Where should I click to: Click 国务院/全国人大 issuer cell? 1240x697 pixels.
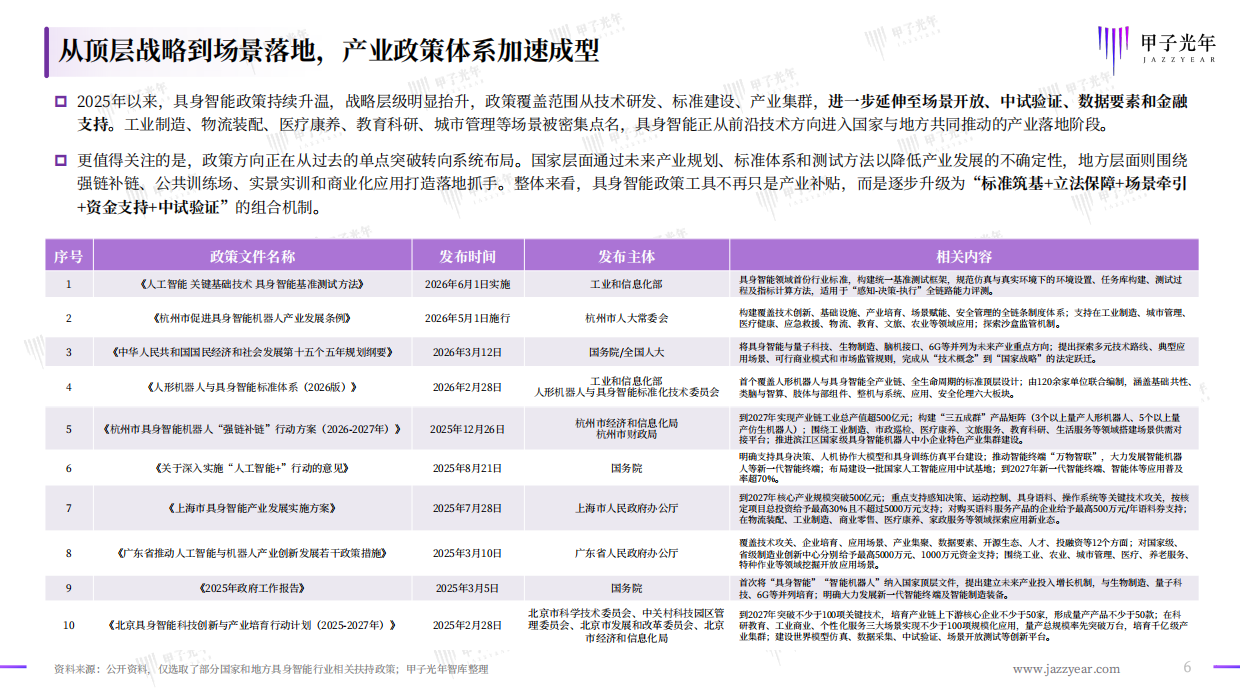(627, 352)
